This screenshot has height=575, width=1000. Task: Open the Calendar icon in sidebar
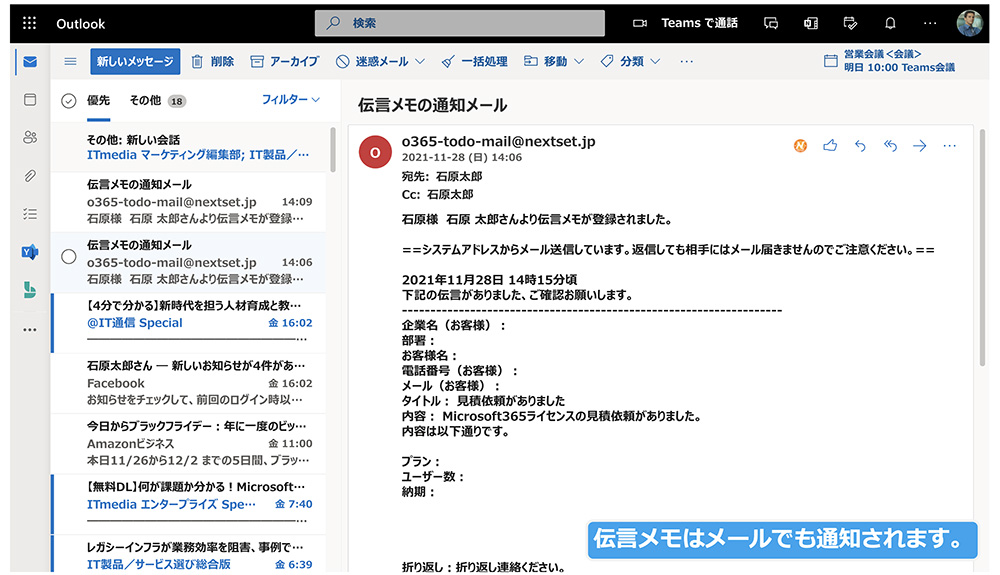pyautogui.click(x=30, y=99)
